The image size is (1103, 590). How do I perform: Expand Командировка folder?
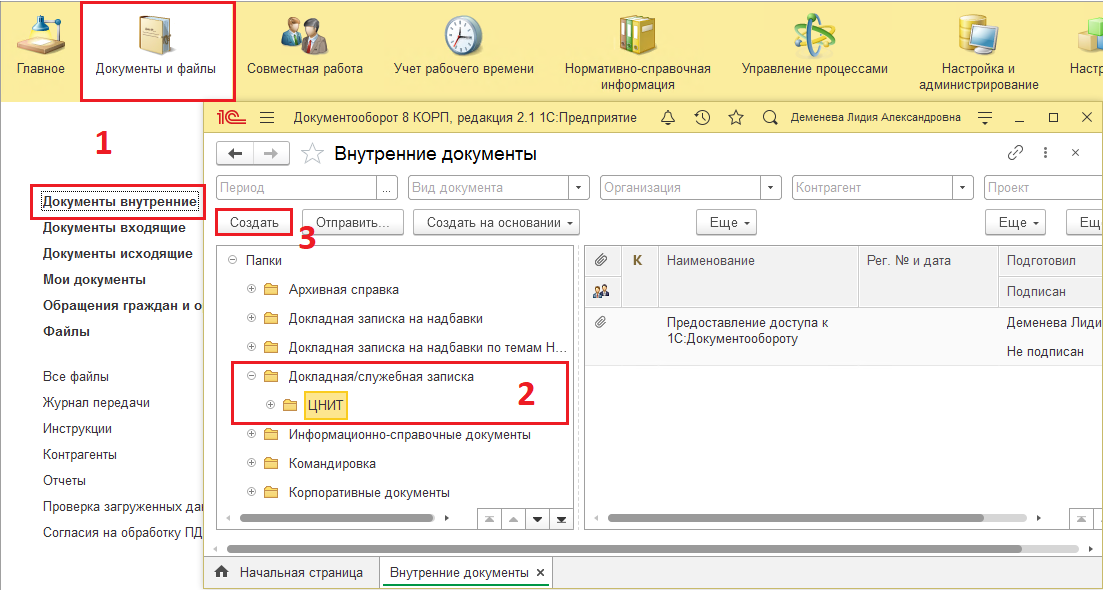coord(251,463)
